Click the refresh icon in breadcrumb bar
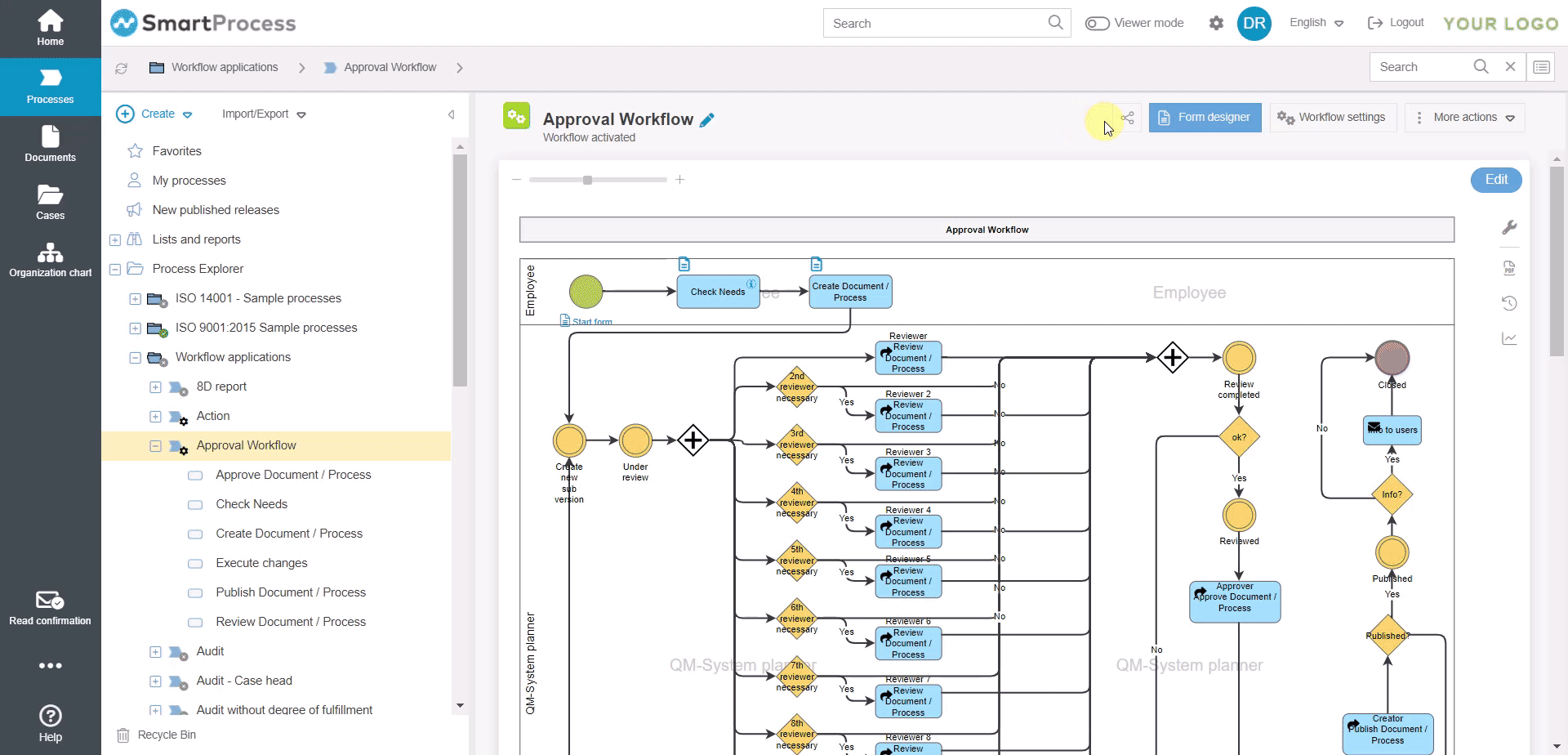Viewport: 1568px width, 755px height. coord(122,68)
